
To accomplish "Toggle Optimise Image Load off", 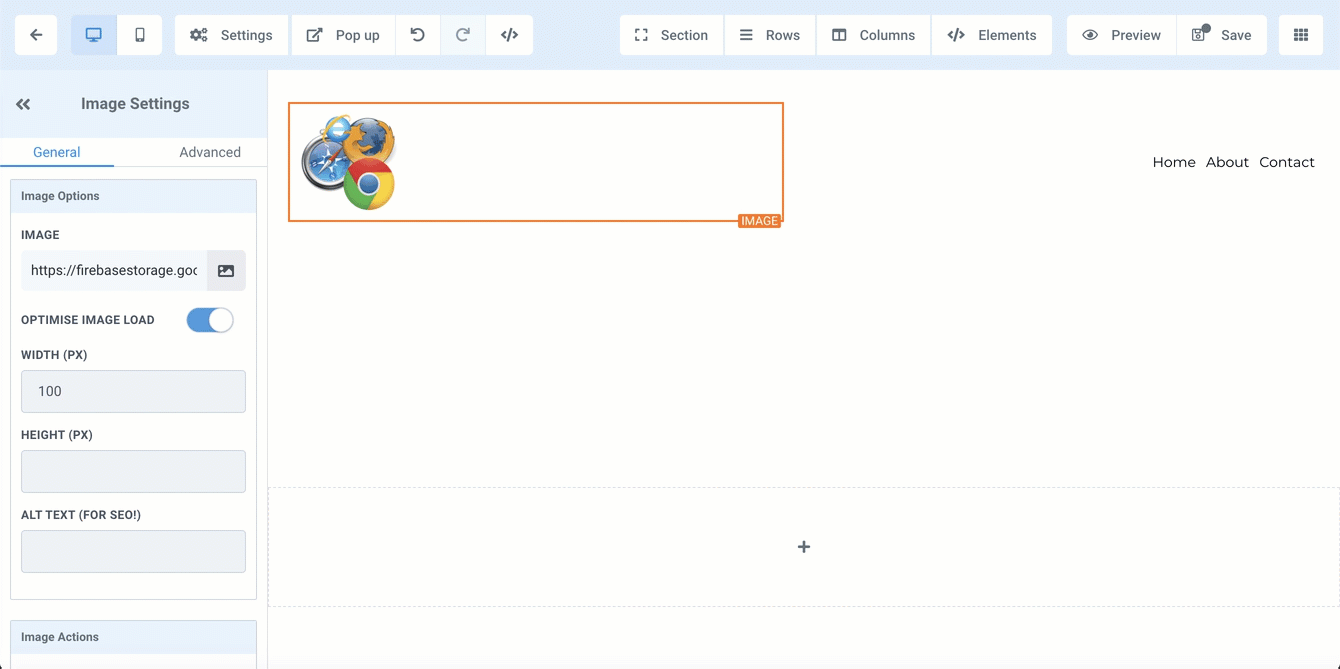I will (x=210, y=320).
